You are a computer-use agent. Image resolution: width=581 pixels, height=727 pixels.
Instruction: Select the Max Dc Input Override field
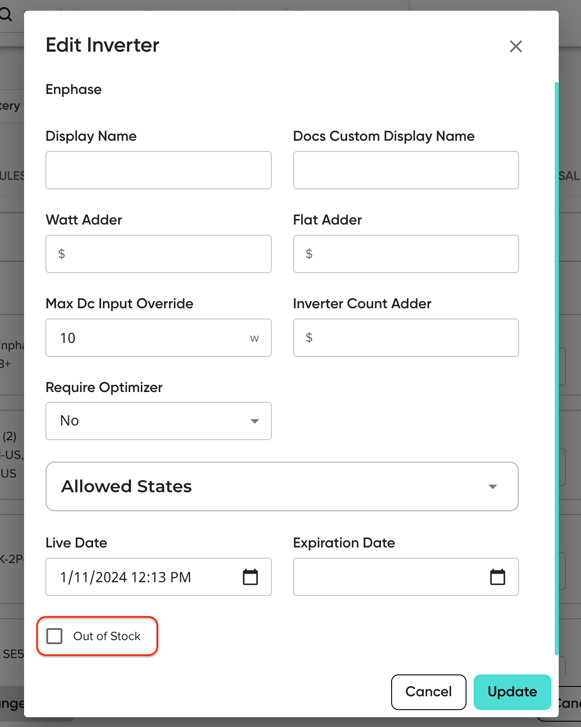[159, 338]
